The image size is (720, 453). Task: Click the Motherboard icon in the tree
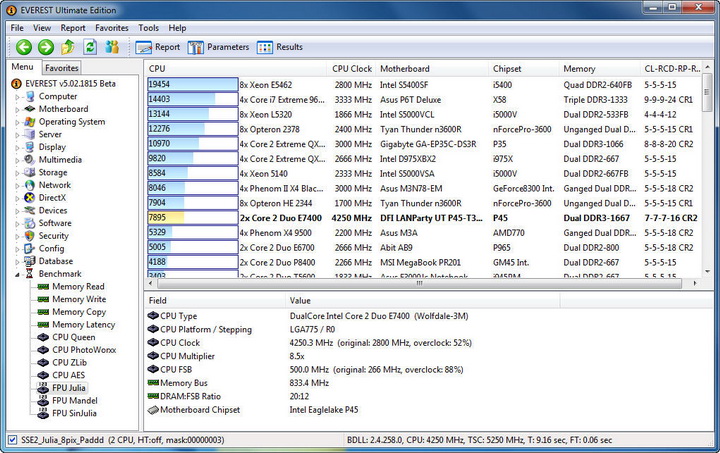pyautogui.click(x=30, y=109)
